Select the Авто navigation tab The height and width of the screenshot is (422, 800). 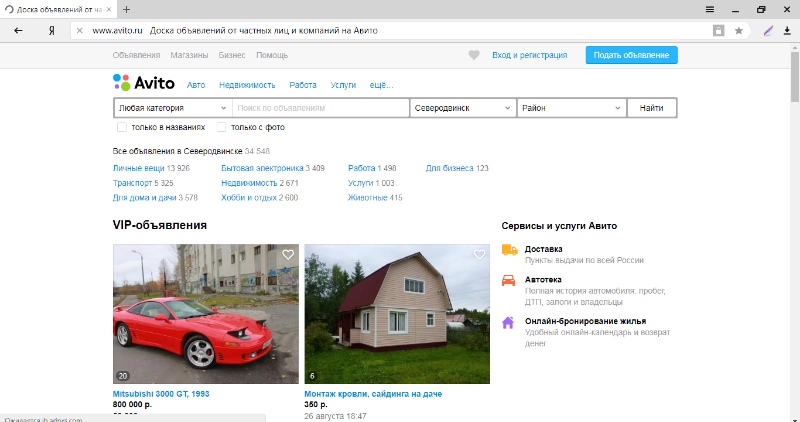coord(196,85)
